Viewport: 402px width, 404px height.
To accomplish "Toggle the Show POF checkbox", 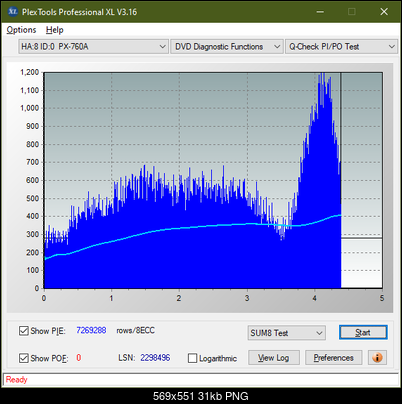I will click(x=24, y=358).
